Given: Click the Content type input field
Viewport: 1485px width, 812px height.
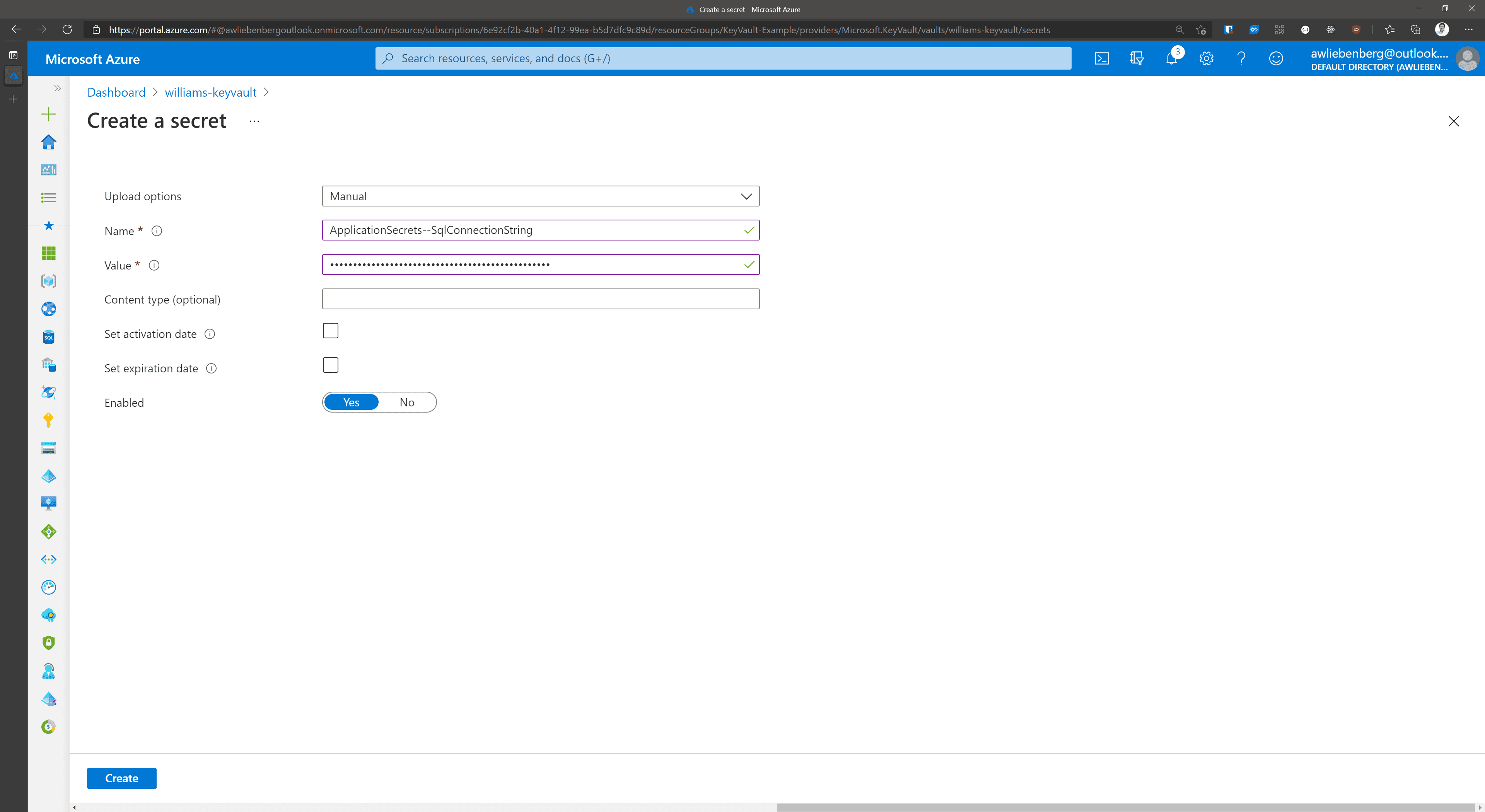Looking at the screenshot, I should (x=540, y=299).
